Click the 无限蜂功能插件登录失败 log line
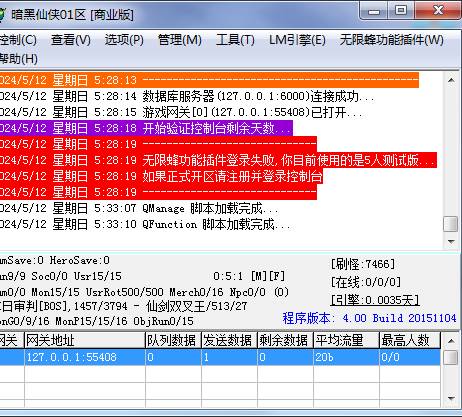 pyautogui.click(x=218, y=160)
